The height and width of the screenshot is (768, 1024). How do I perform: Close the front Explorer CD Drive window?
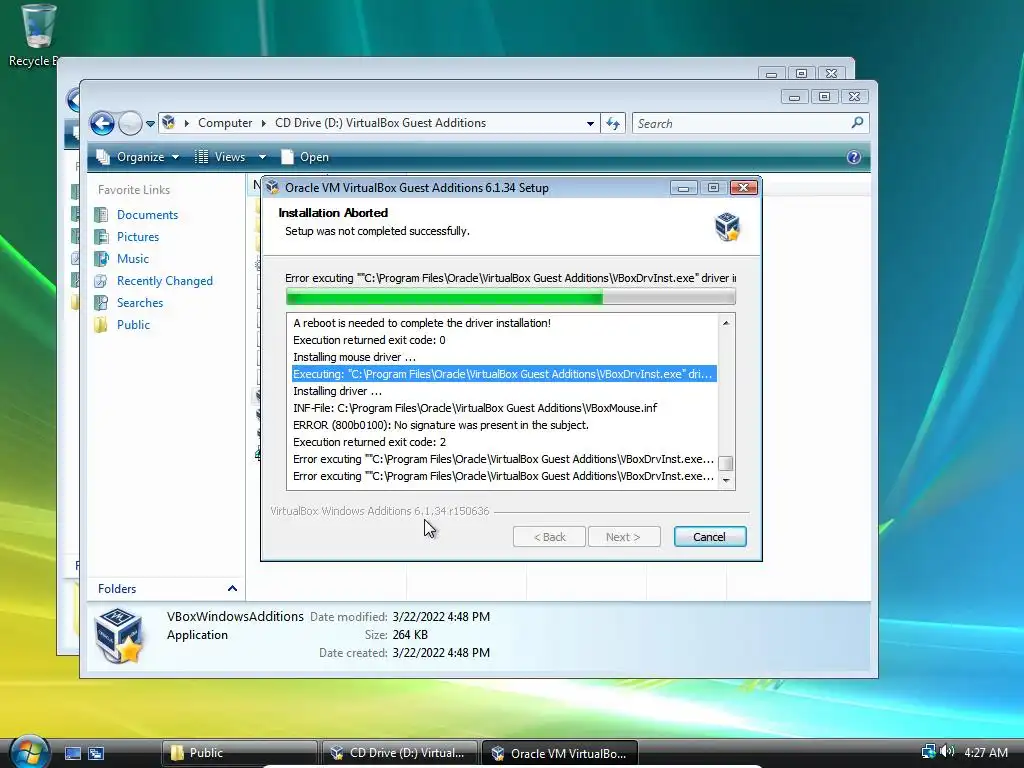[x=854, y=97]
